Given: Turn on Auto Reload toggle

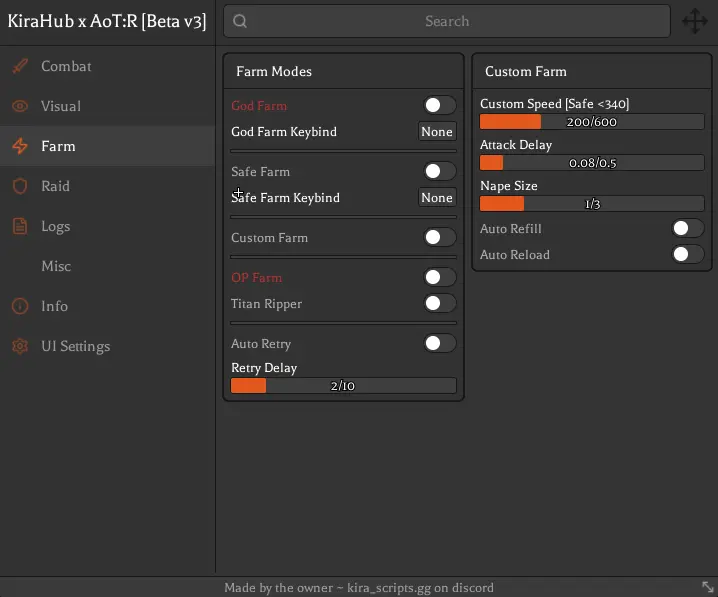Looking at the screenshot, I should [687, 254].
